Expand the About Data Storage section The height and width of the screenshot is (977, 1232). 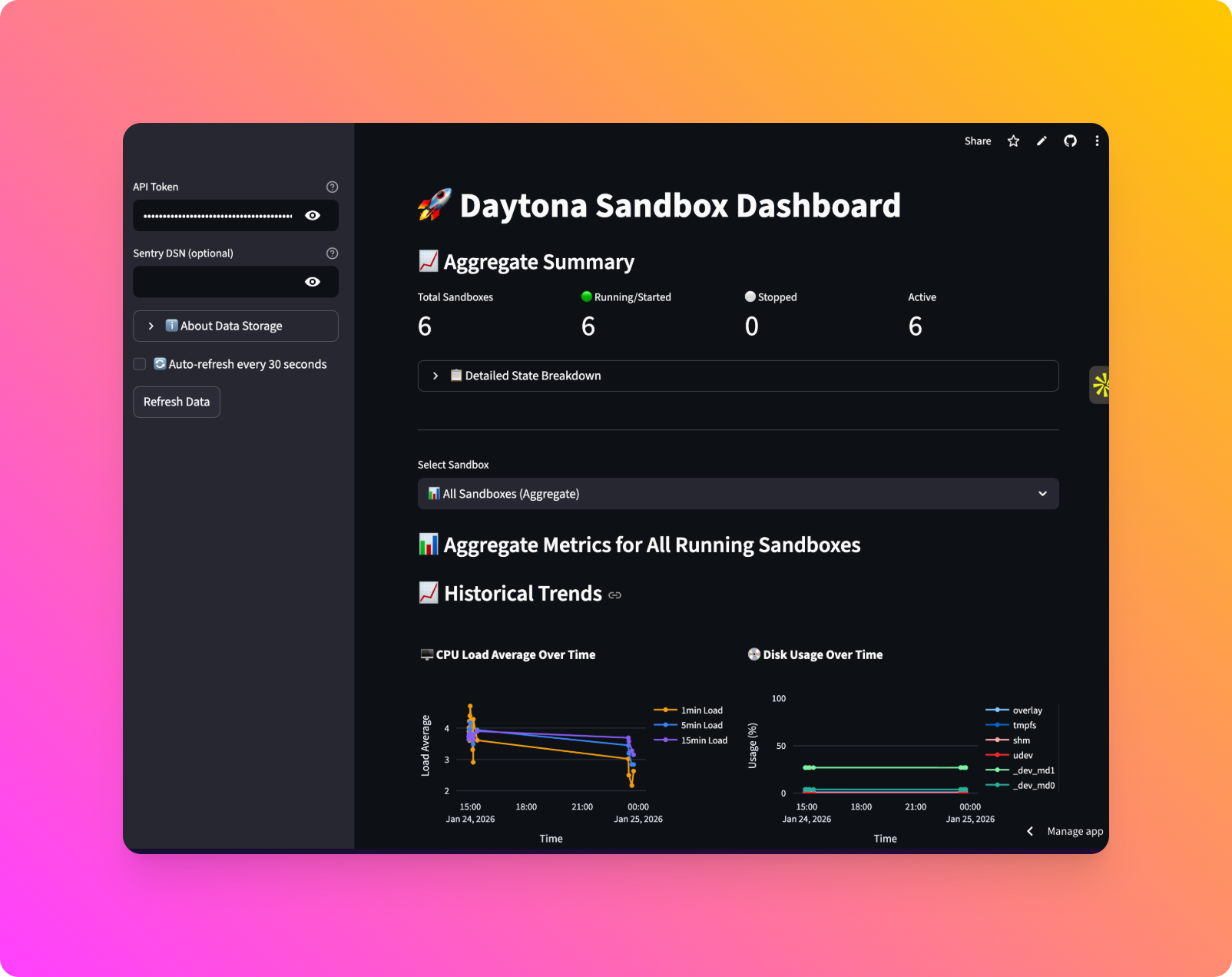tap(236, 326)
